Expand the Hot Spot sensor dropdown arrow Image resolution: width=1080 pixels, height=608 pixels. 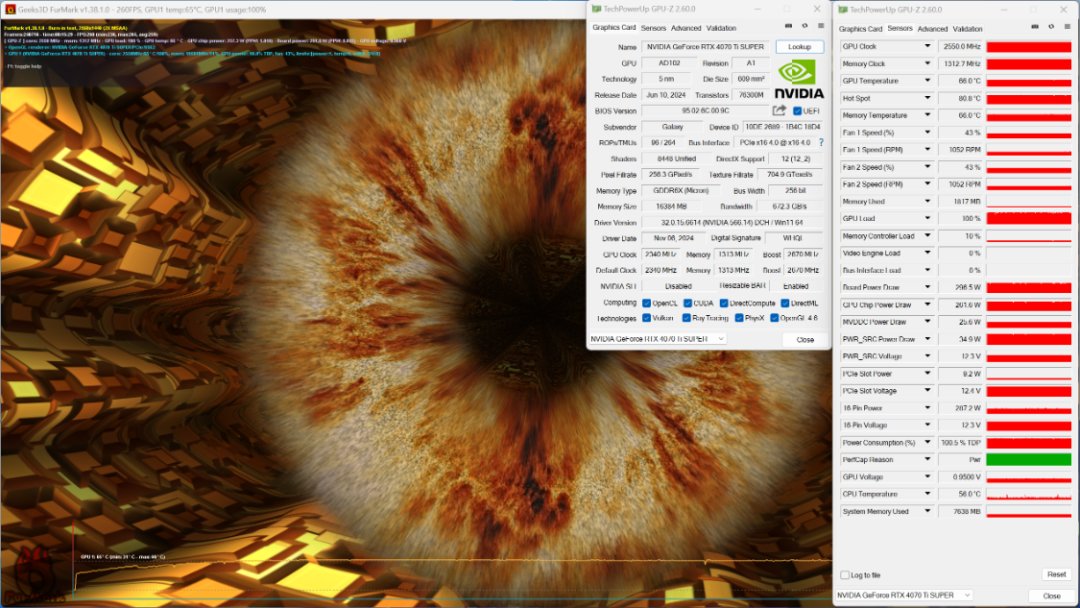click(927, 98)
